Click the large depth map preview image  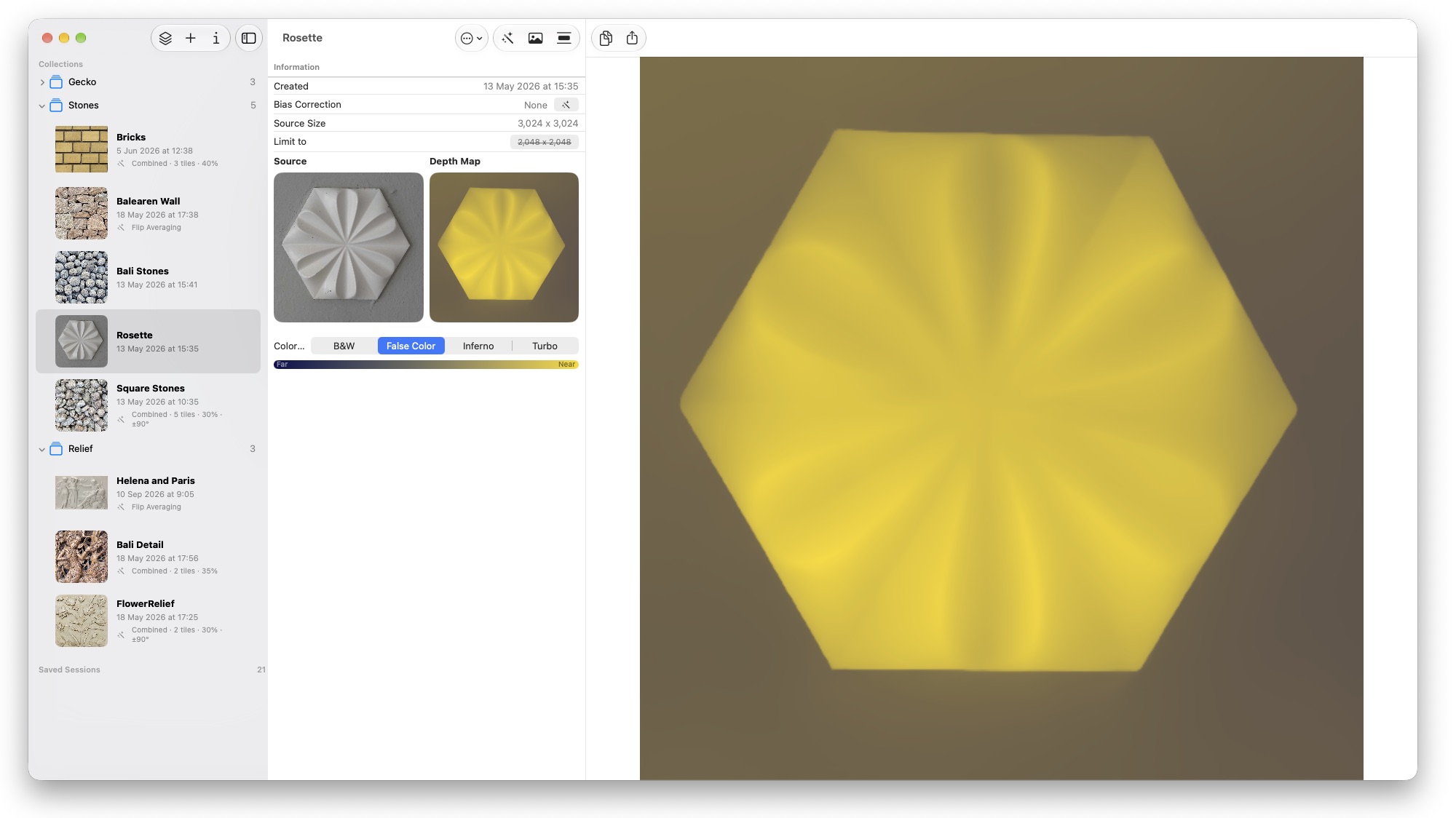click(x=1001, y=418)
